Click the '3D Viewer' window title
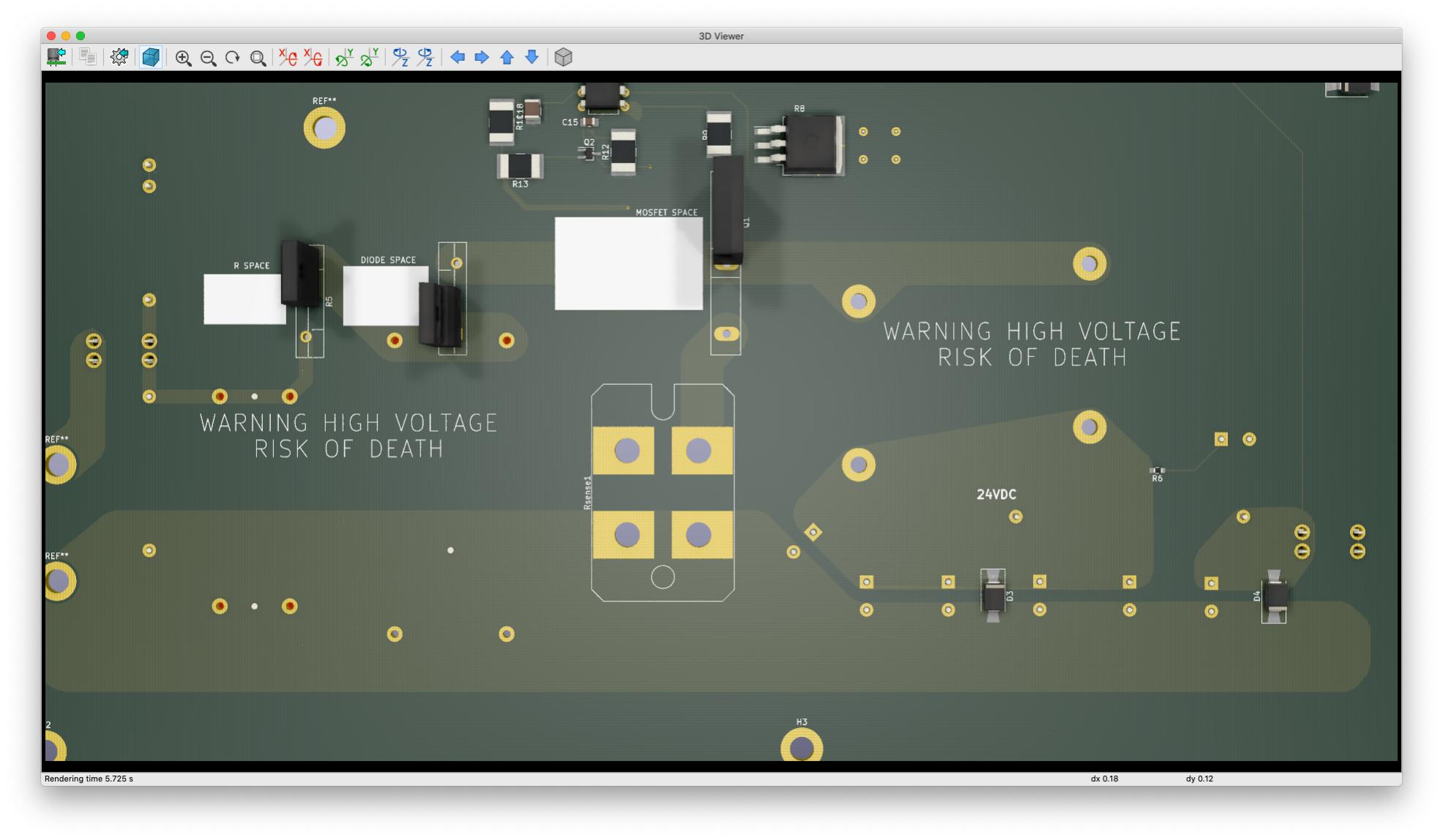 tap(721, 36)
